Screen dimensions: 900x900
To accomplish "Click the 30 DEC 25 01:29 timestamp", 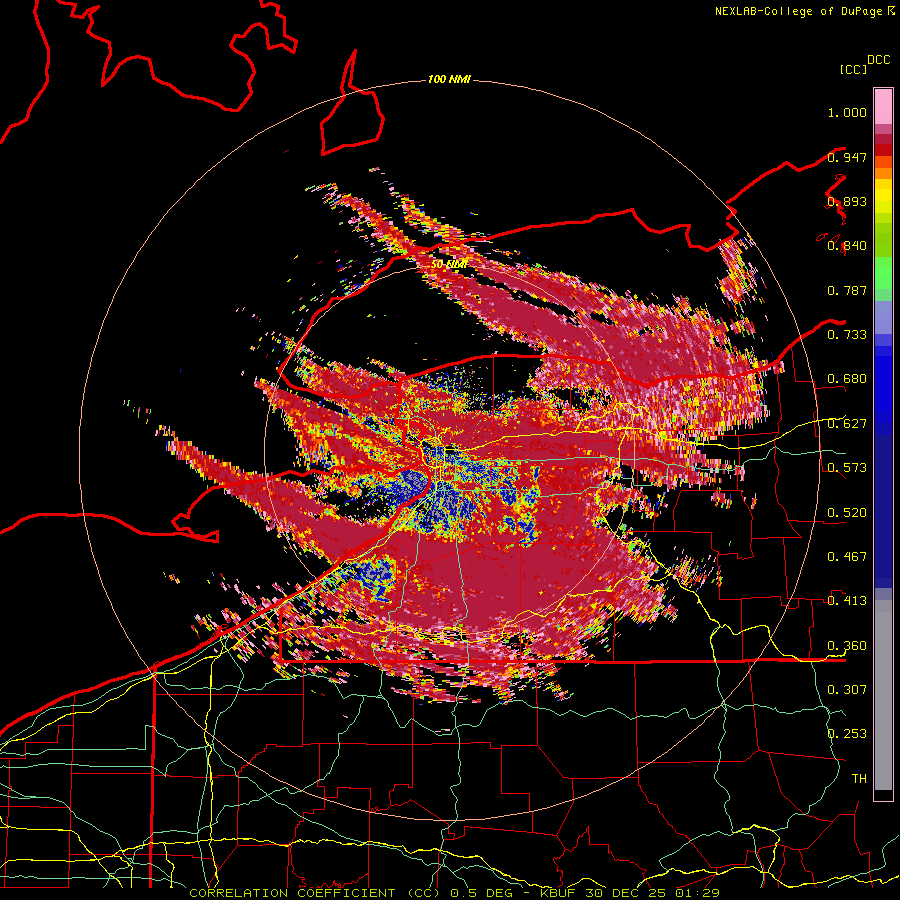I will point(653,893).
